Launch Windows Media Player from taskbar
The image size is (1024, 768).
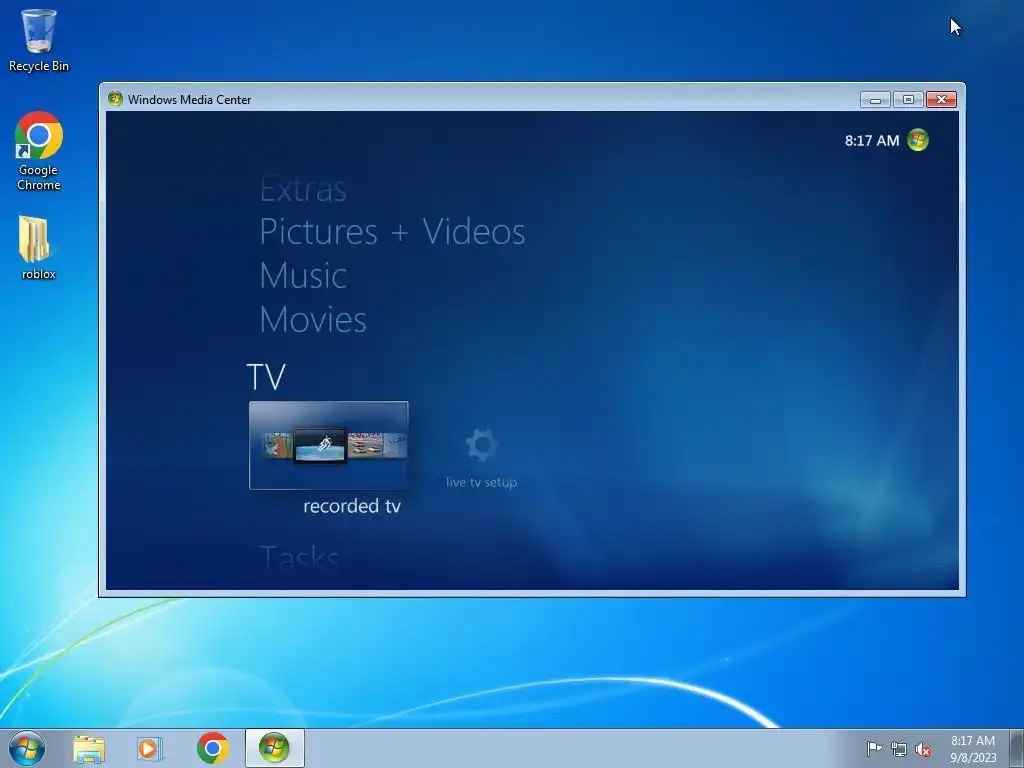(x=150, y=748)
